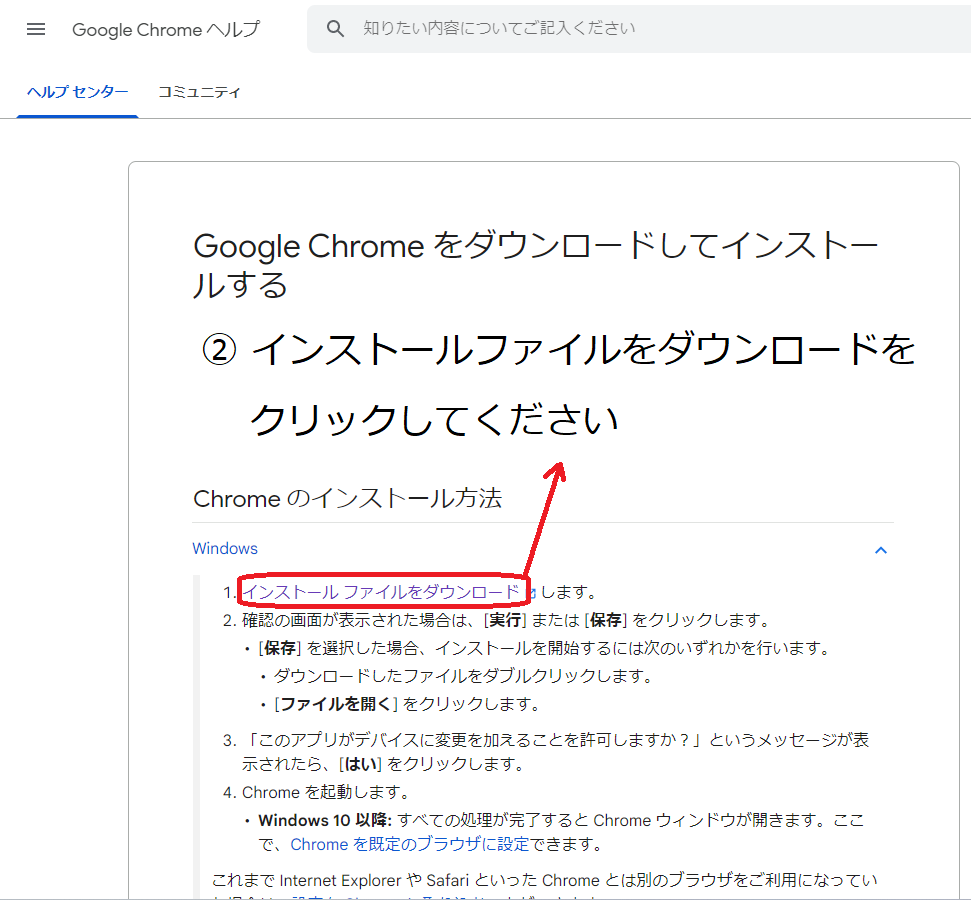Click the Windows section heading
The image size is (971, 900).
click(225, 549)
